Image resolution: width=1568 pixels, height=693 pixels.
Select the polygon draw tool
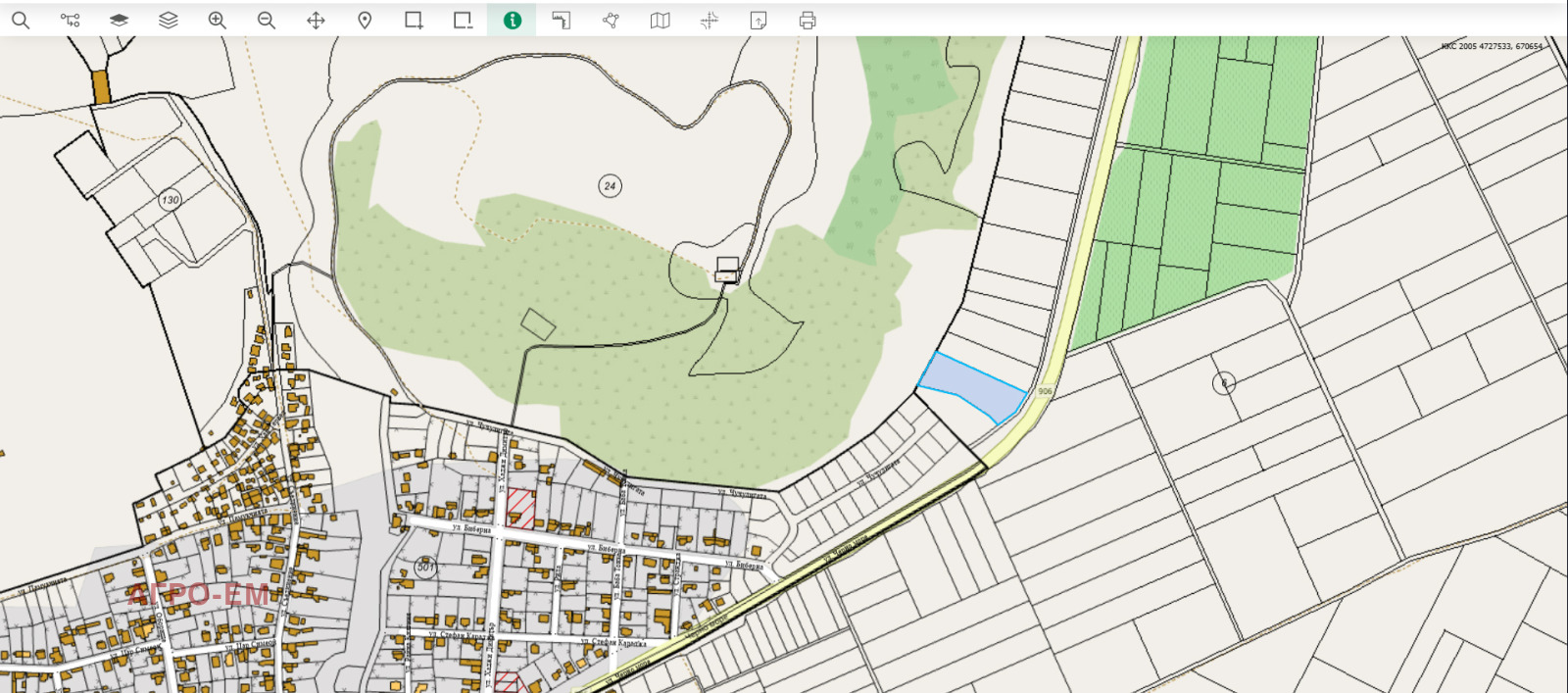pos(611,20)
